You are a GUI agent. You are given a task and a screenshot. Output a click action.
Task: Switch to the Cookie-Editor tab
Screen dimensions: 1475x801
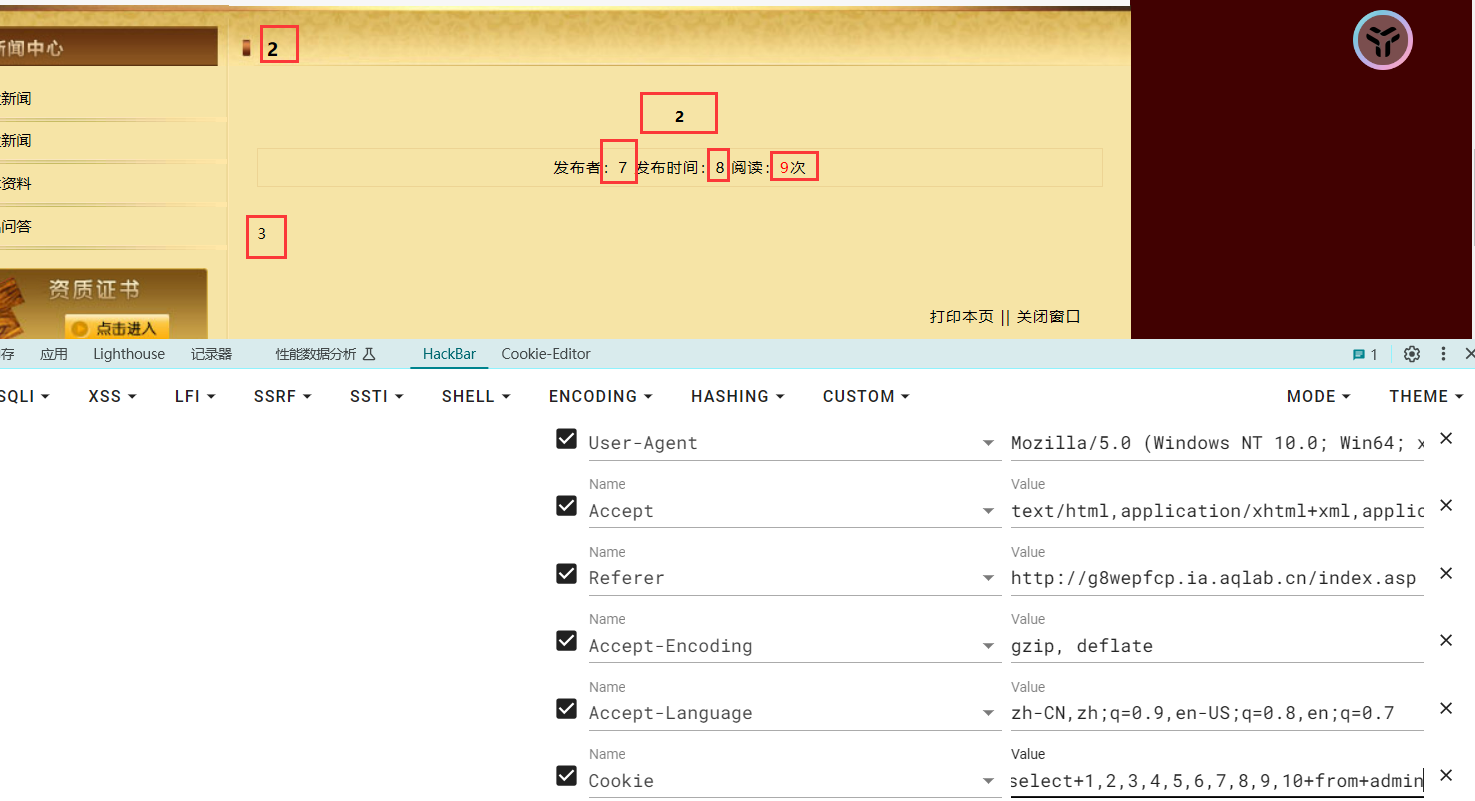pyautogui.click(x=546, y=354)
